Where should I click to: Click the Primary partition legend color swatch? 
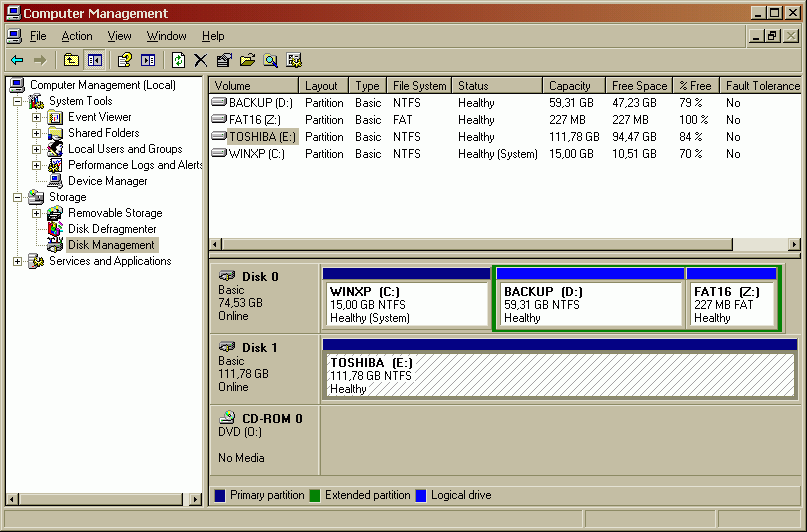(220, 495)
